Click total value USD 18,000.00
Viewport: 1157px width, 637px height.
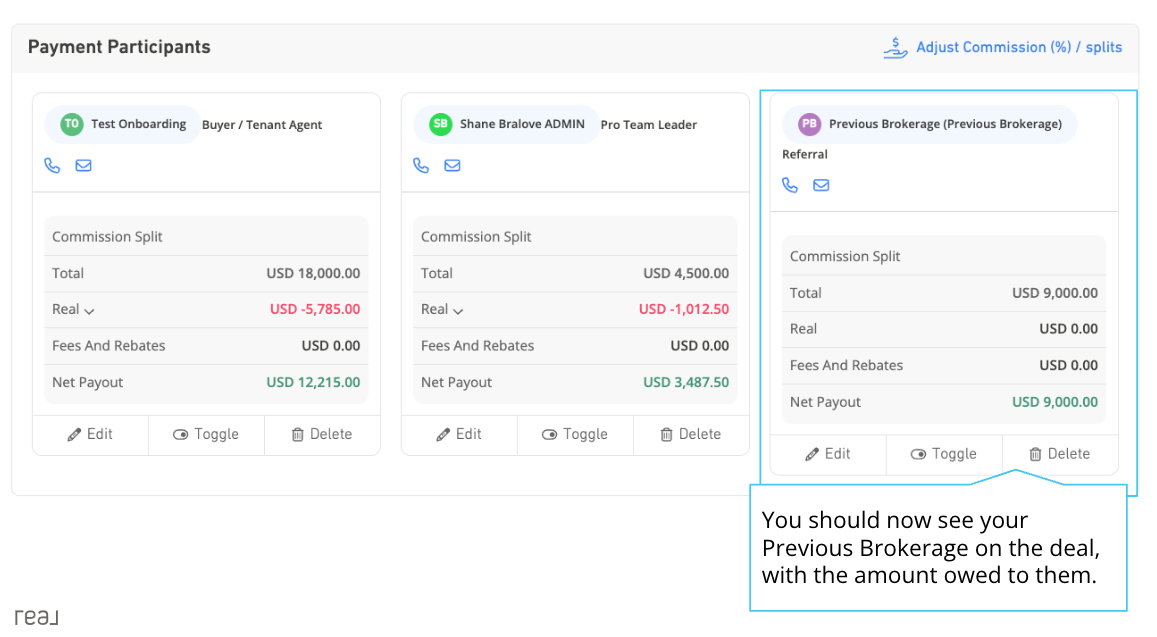point(313,273)
